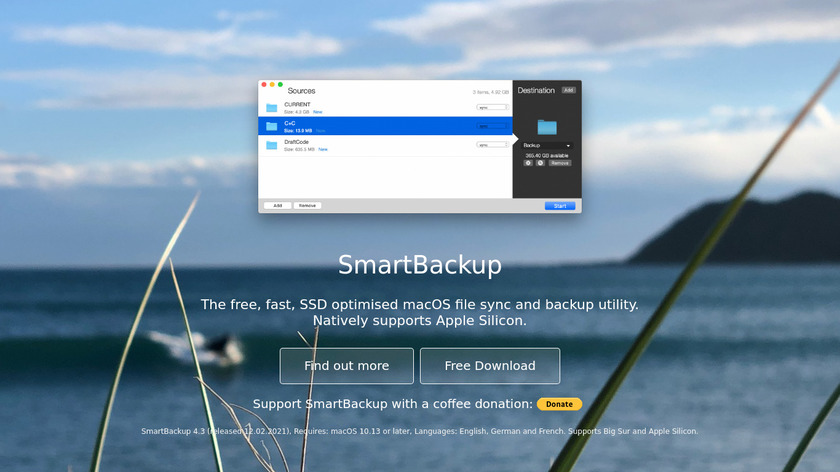Screen dimensions: 840x472
Task: Open destination schedule clock icon
Action: point(540,163)
